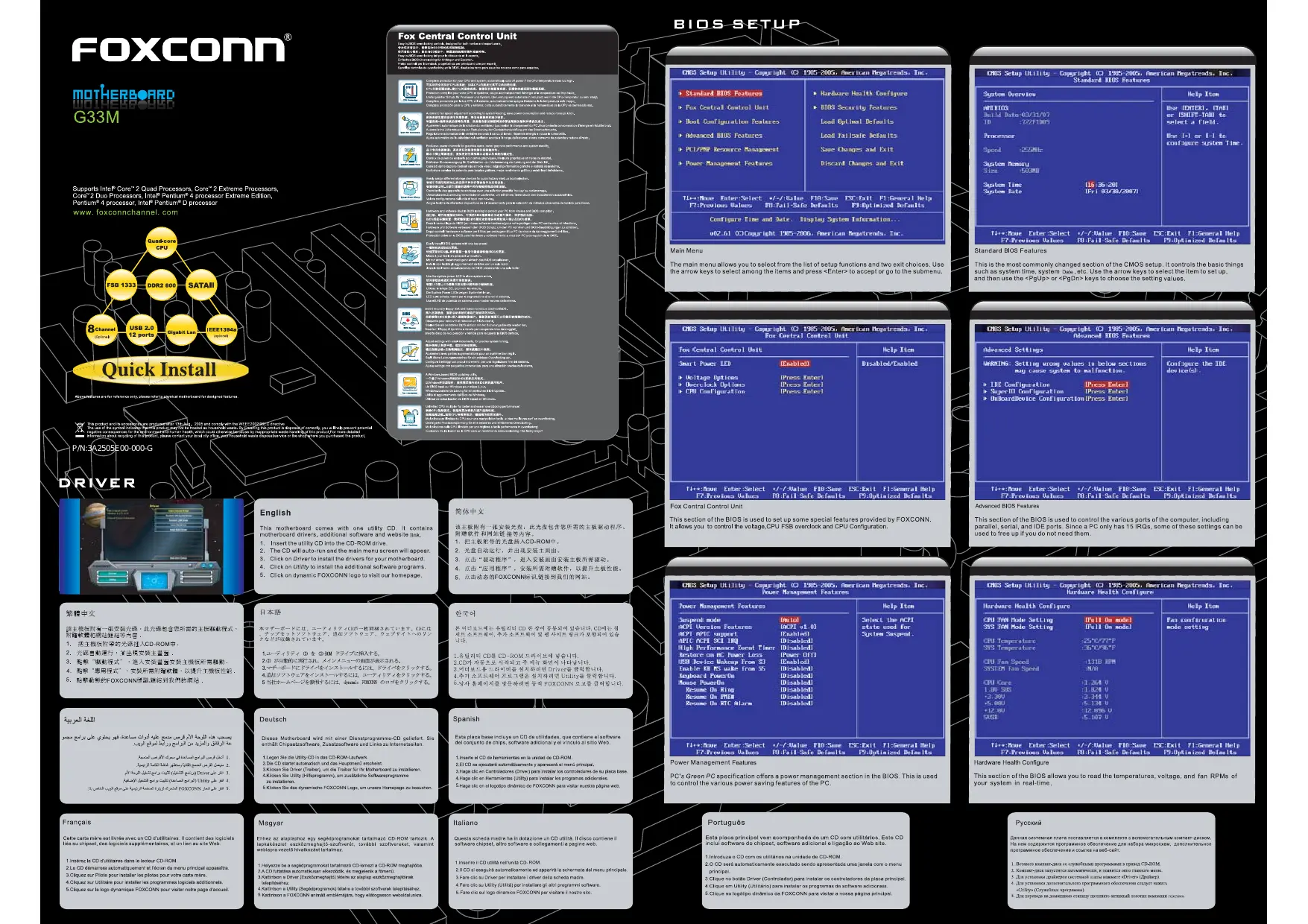Expand Voltage Options submenu
The height and width of the screenshot is (924, 1308).
tap(713, 378)
